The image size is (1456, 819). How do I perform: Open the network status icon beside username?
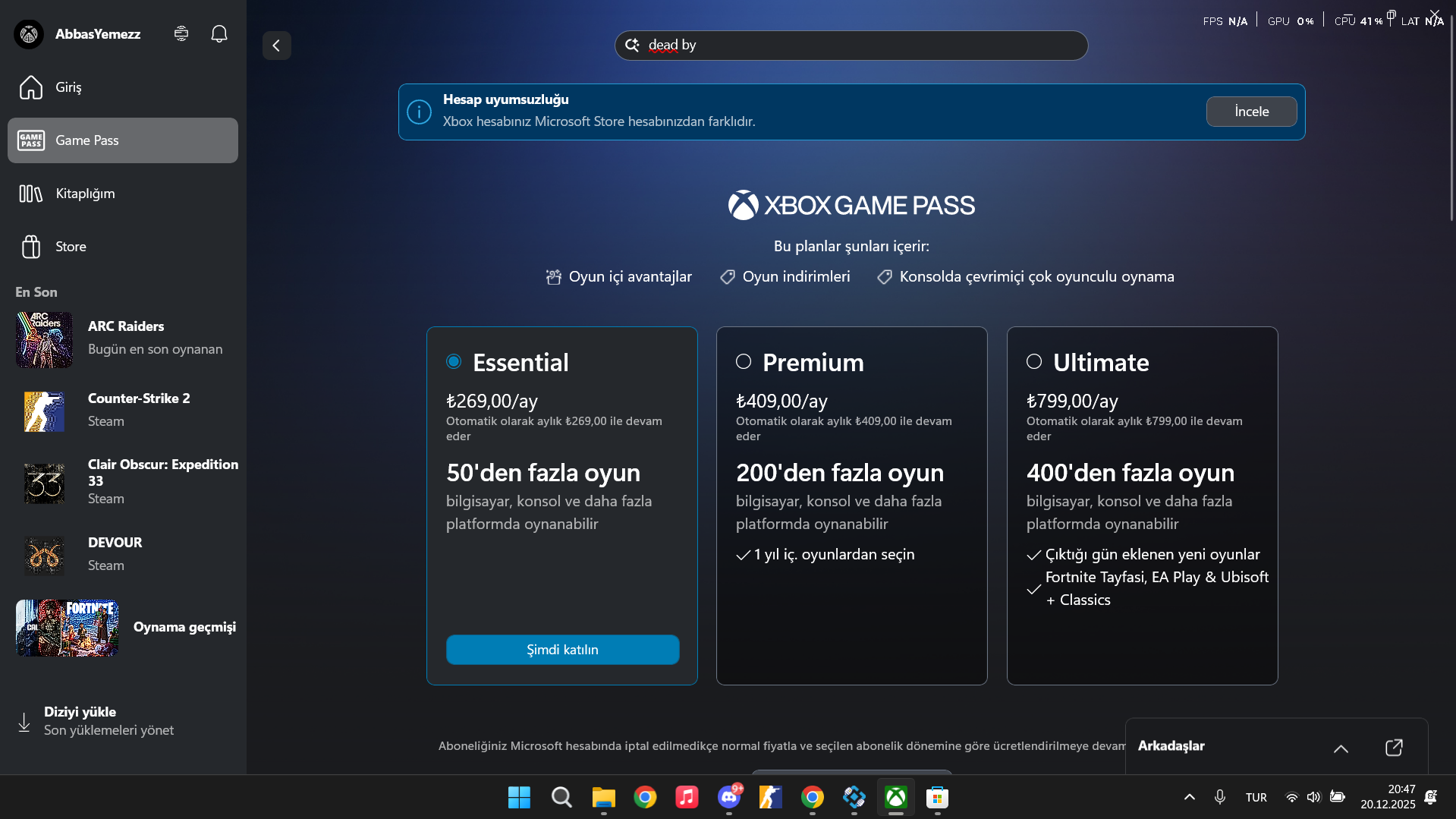[181, 34]
